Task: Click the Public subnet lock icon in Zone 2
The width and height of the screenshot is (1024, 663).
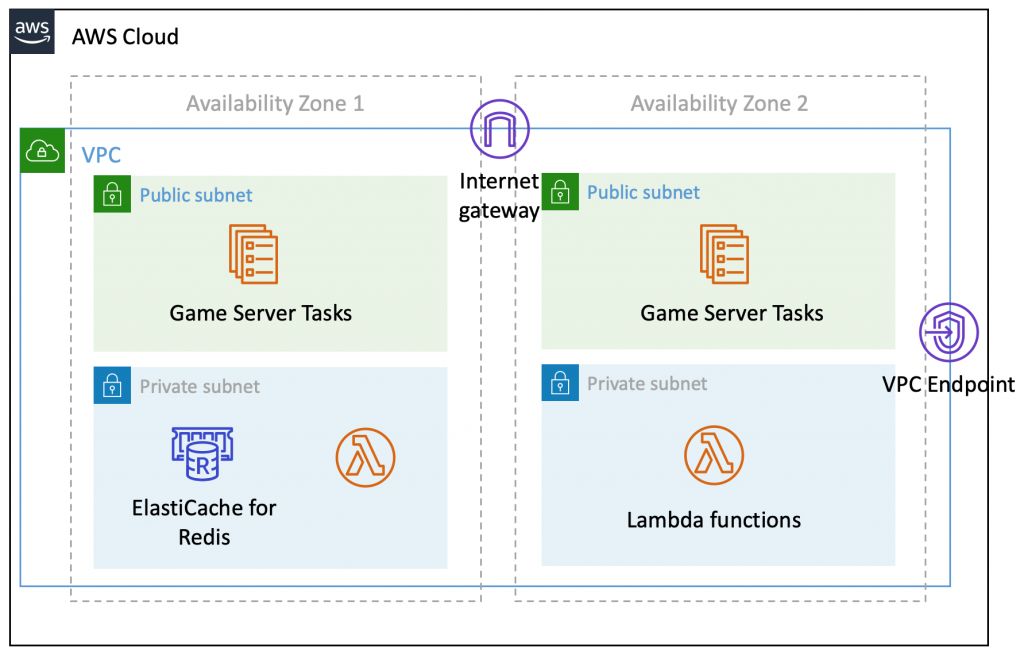Action: coord(560,192)
